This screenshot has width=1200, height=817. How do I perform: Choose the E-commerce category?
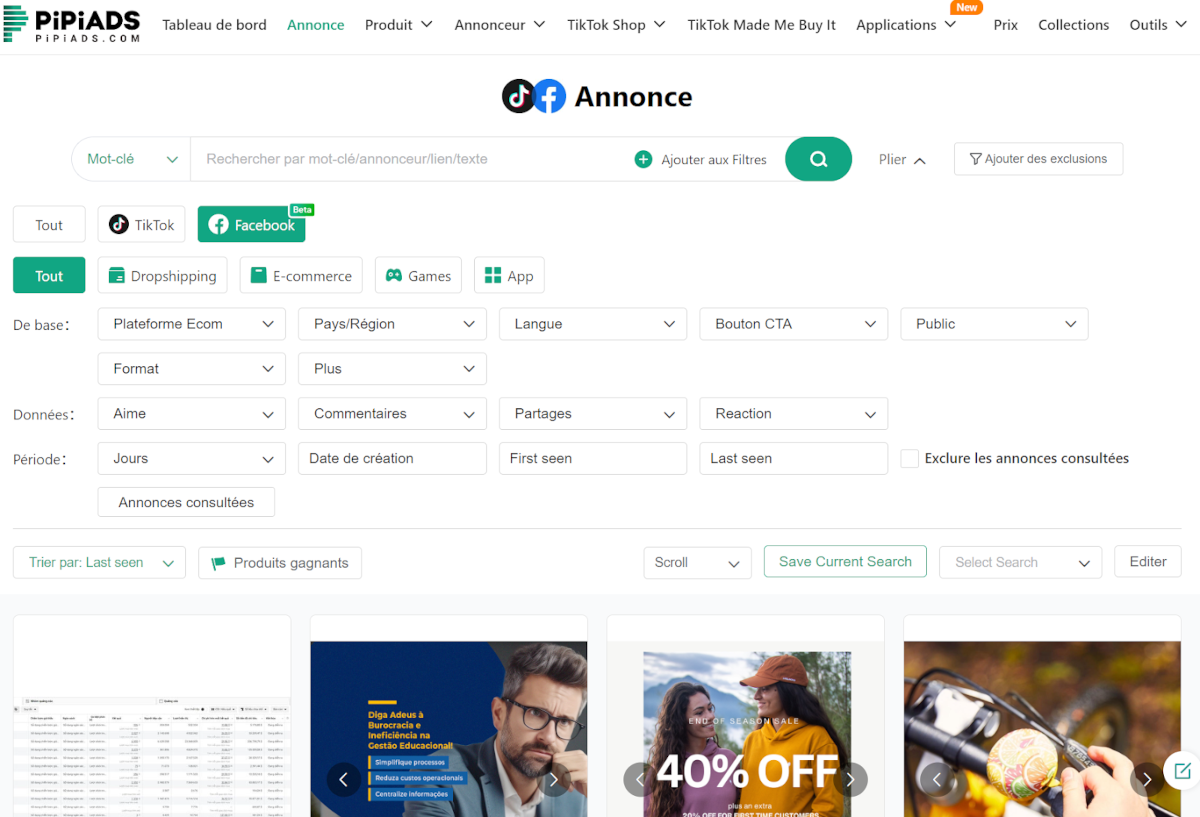click(301, 276)
